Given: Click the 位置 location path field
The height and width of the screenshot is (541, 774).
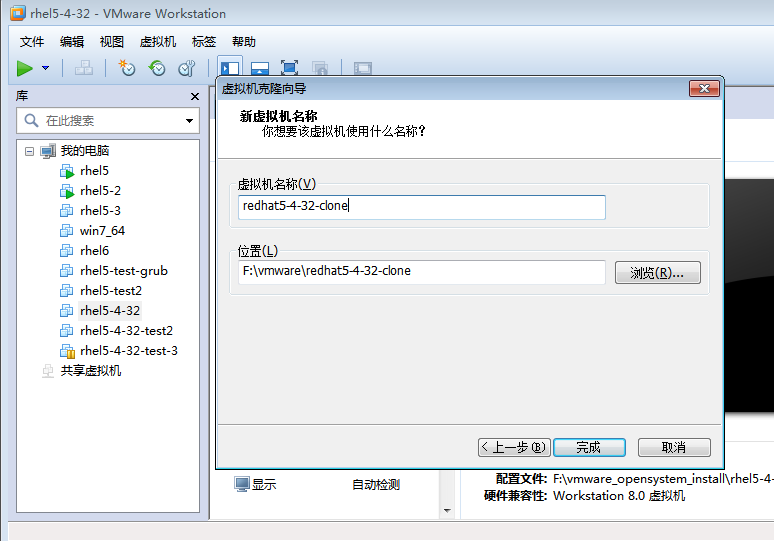Looking at the screenshot, I should coord(422,272).
